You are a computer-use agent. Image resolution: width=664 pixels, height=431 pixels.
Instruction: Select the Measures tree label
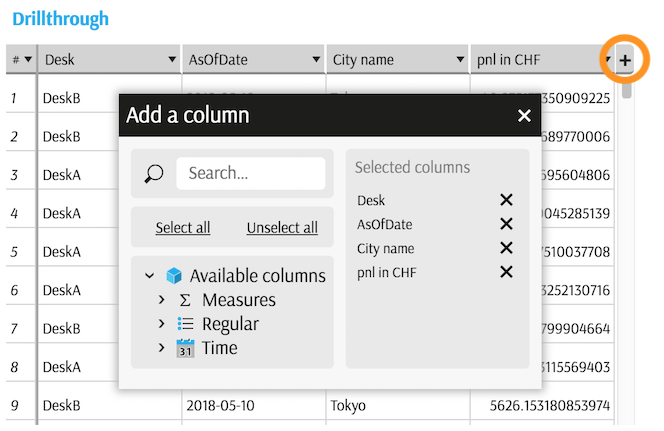click(239, 300)
